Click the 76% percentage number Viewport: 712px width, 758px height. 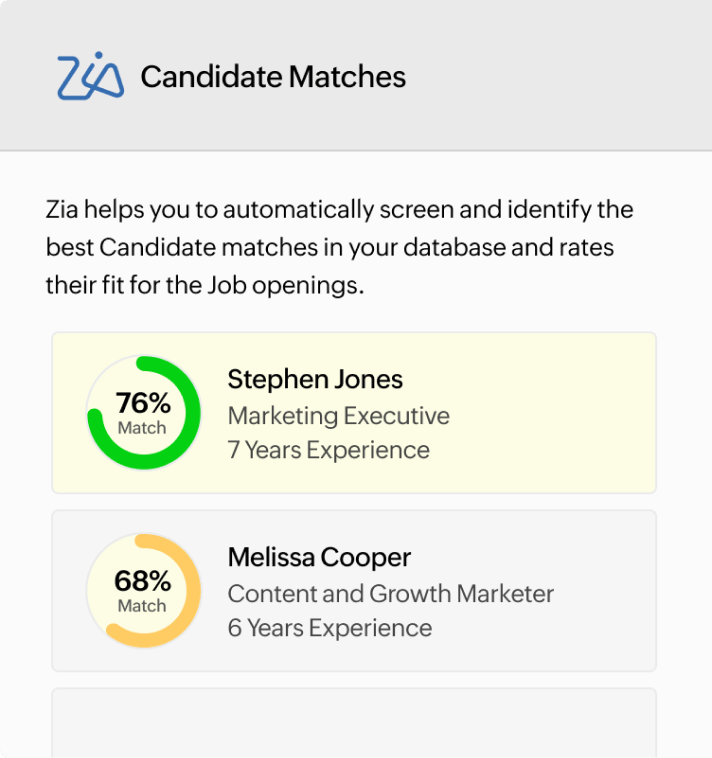pyautogui.click(x=143, y=403)
